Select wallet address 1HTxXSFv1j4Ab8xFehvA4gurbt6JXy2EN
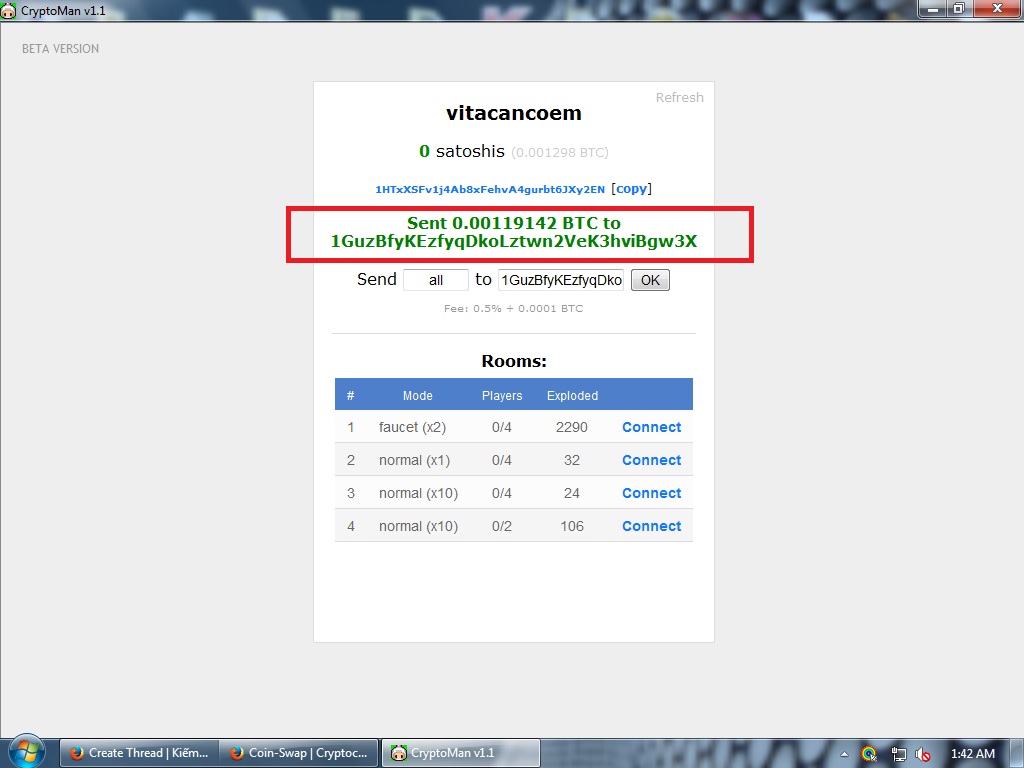The width and height of the screenshot is (1024, 768). click(x=490, y=189)
